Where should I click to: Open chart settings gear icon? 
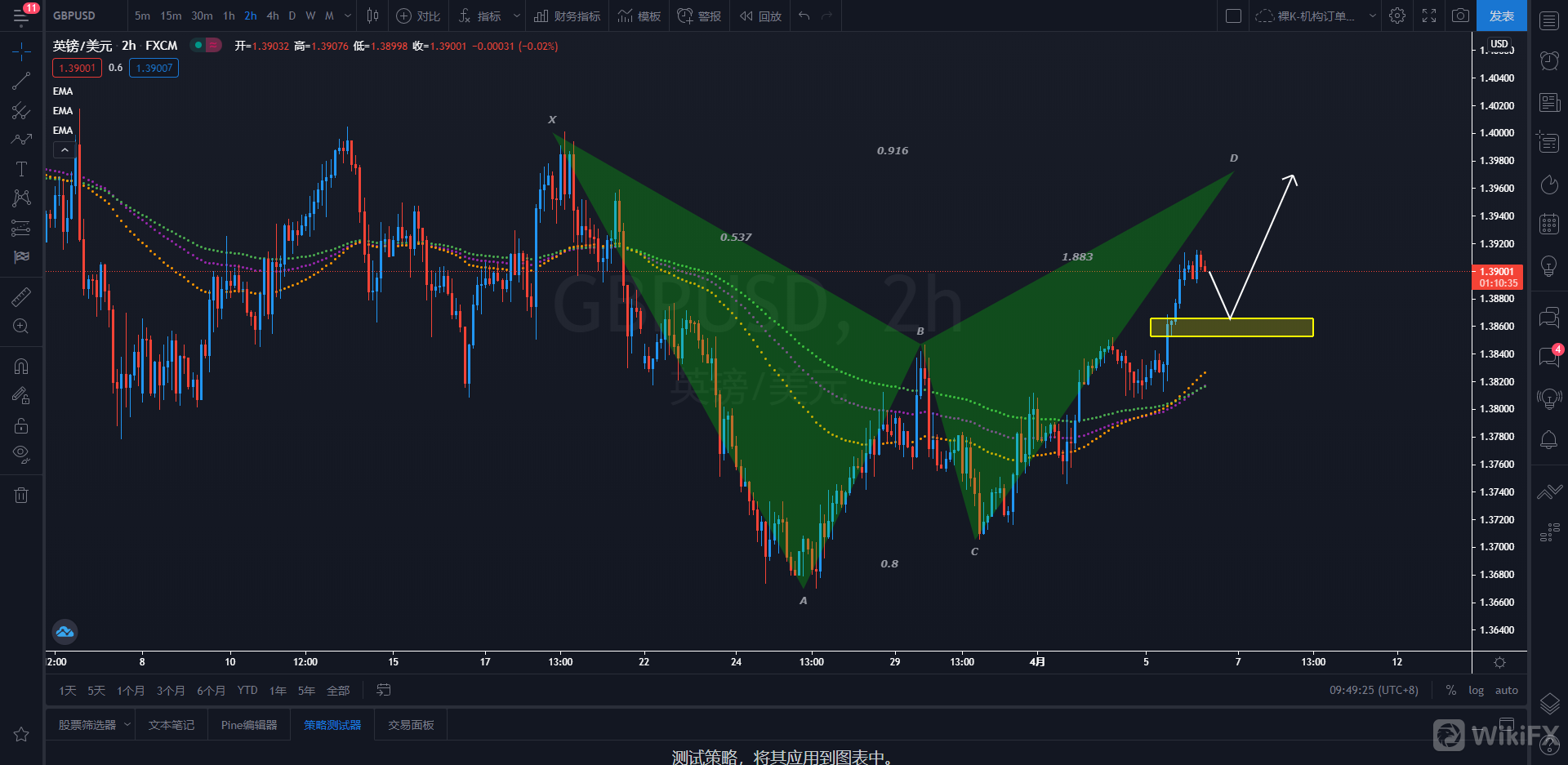[1397, 16]
